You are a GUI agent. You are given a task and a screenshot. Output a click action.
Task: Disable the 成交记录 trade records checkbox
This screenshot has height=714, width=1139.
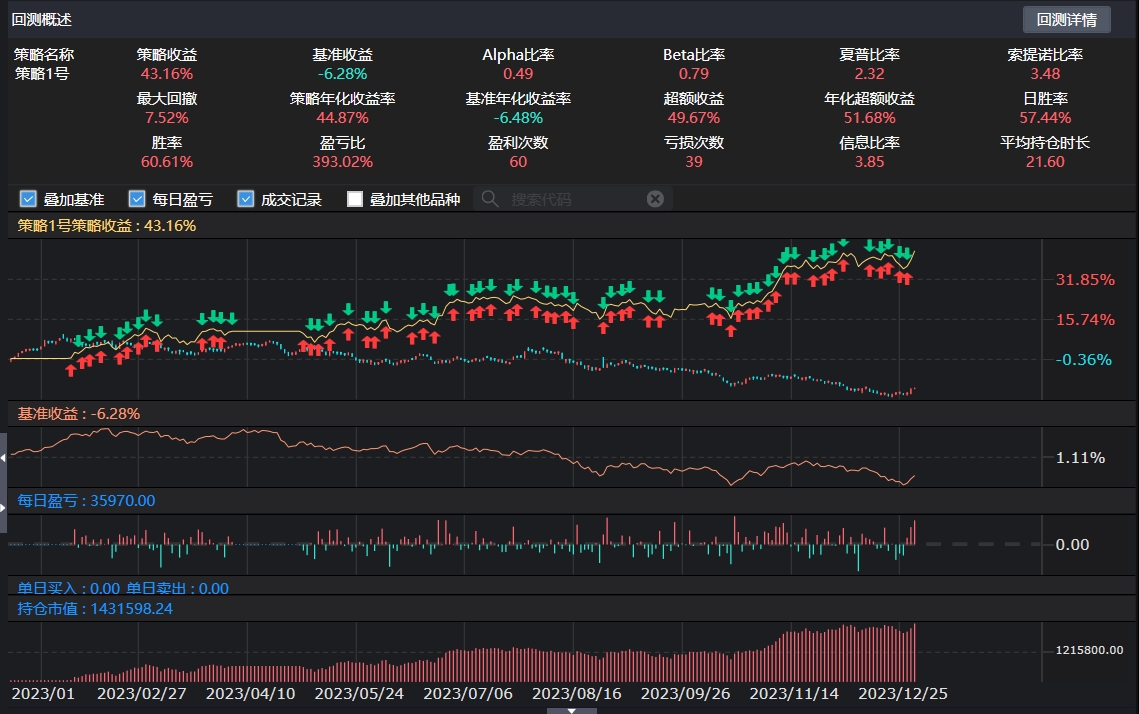pos(246,199)
